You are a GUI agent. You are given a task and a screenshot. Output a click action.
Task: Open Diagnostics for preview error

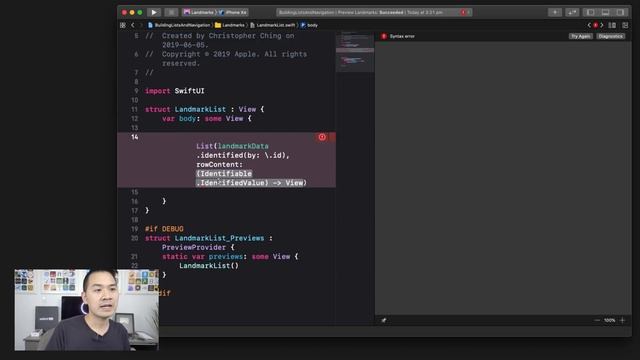(611, 36)
